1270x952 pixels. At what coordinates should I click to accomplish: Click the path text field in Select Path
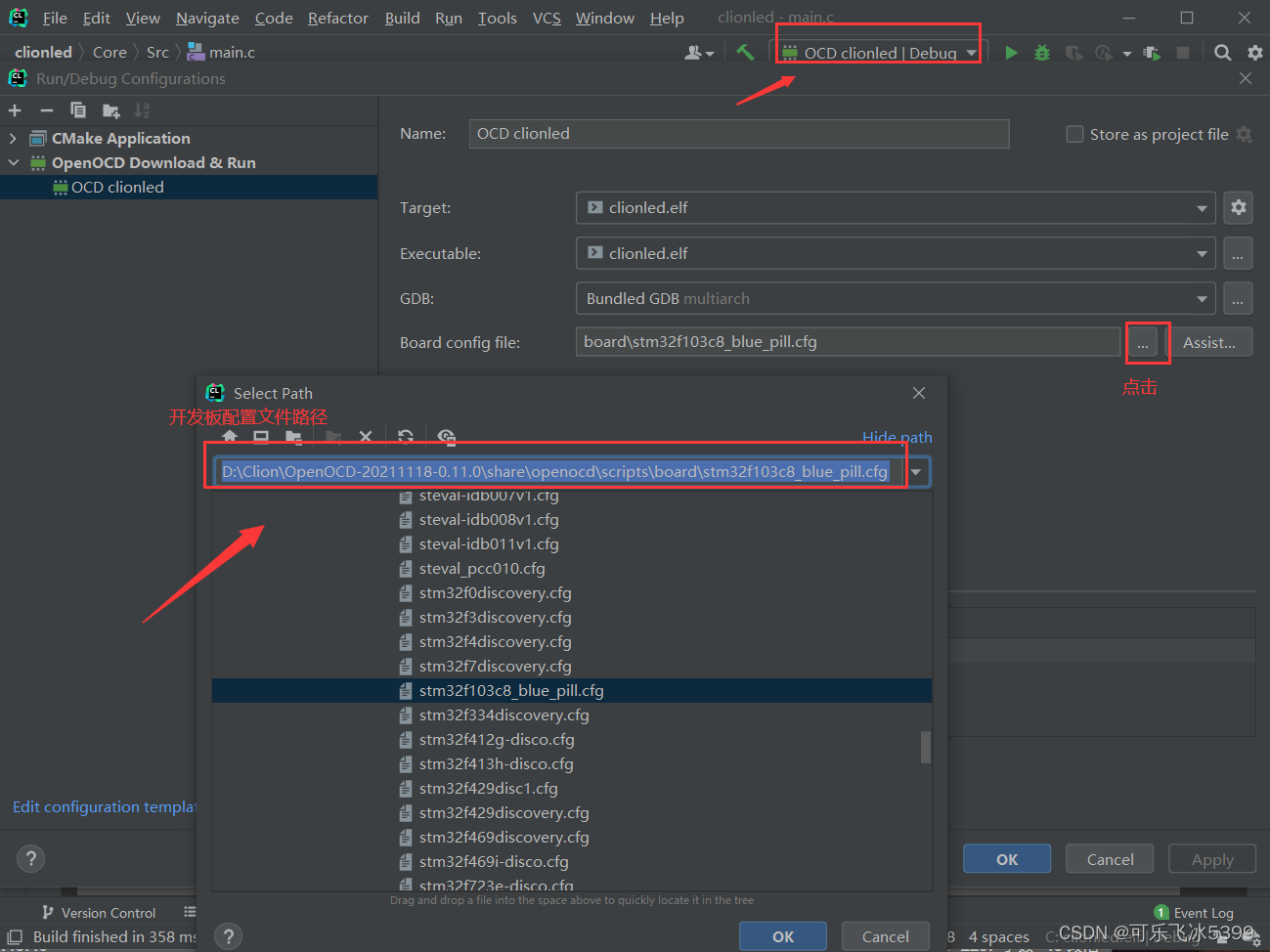(560, 472)
